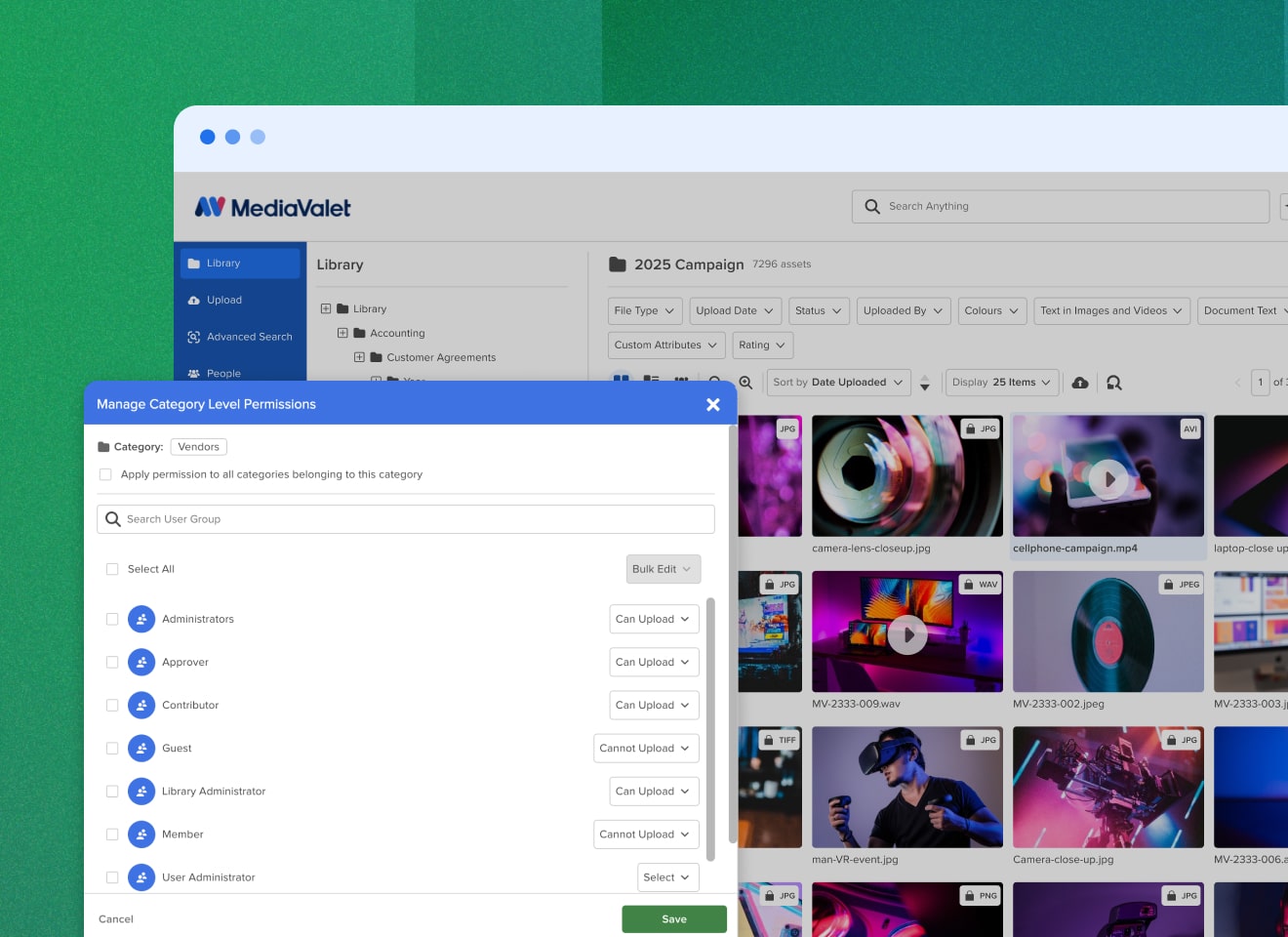Click lock icon on man-VR-event.jpg thumbnail

pos(970,740)
